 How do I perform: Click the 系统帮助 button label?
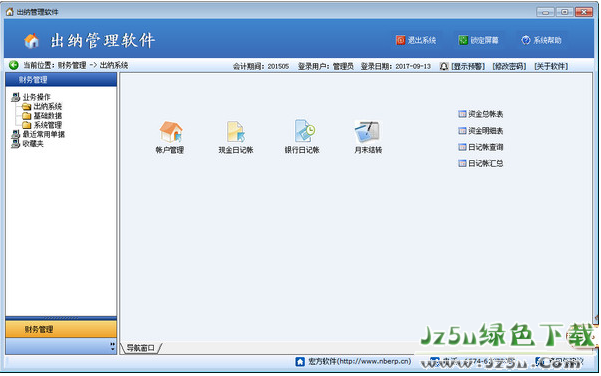[547, 40]
